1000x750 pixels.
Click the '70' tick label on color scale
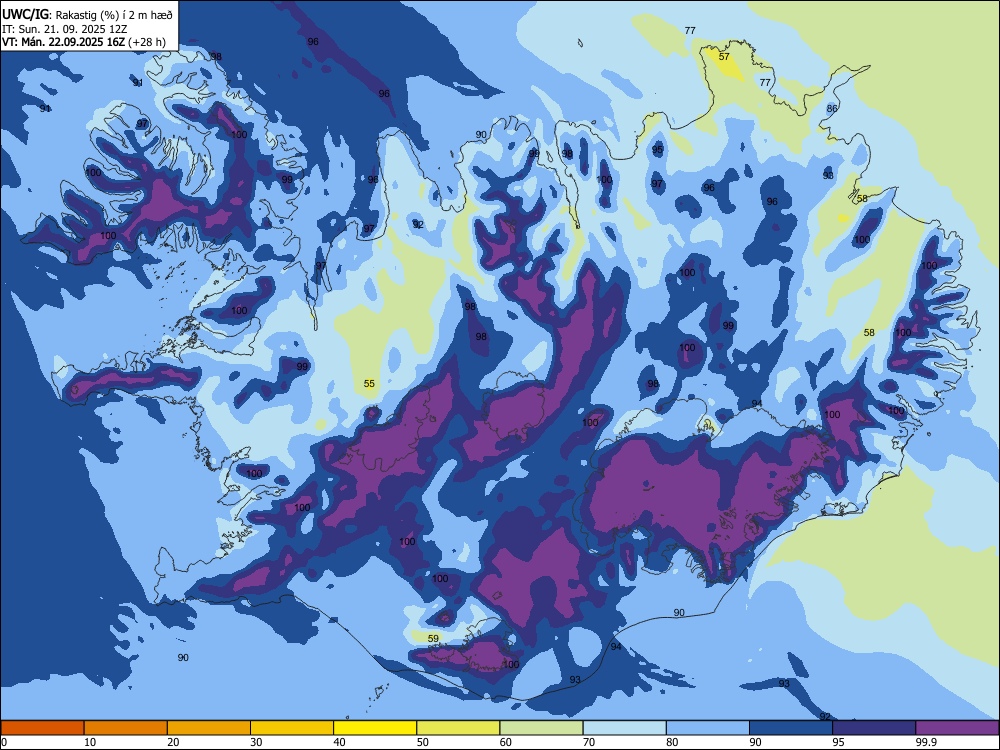point(589,742)
